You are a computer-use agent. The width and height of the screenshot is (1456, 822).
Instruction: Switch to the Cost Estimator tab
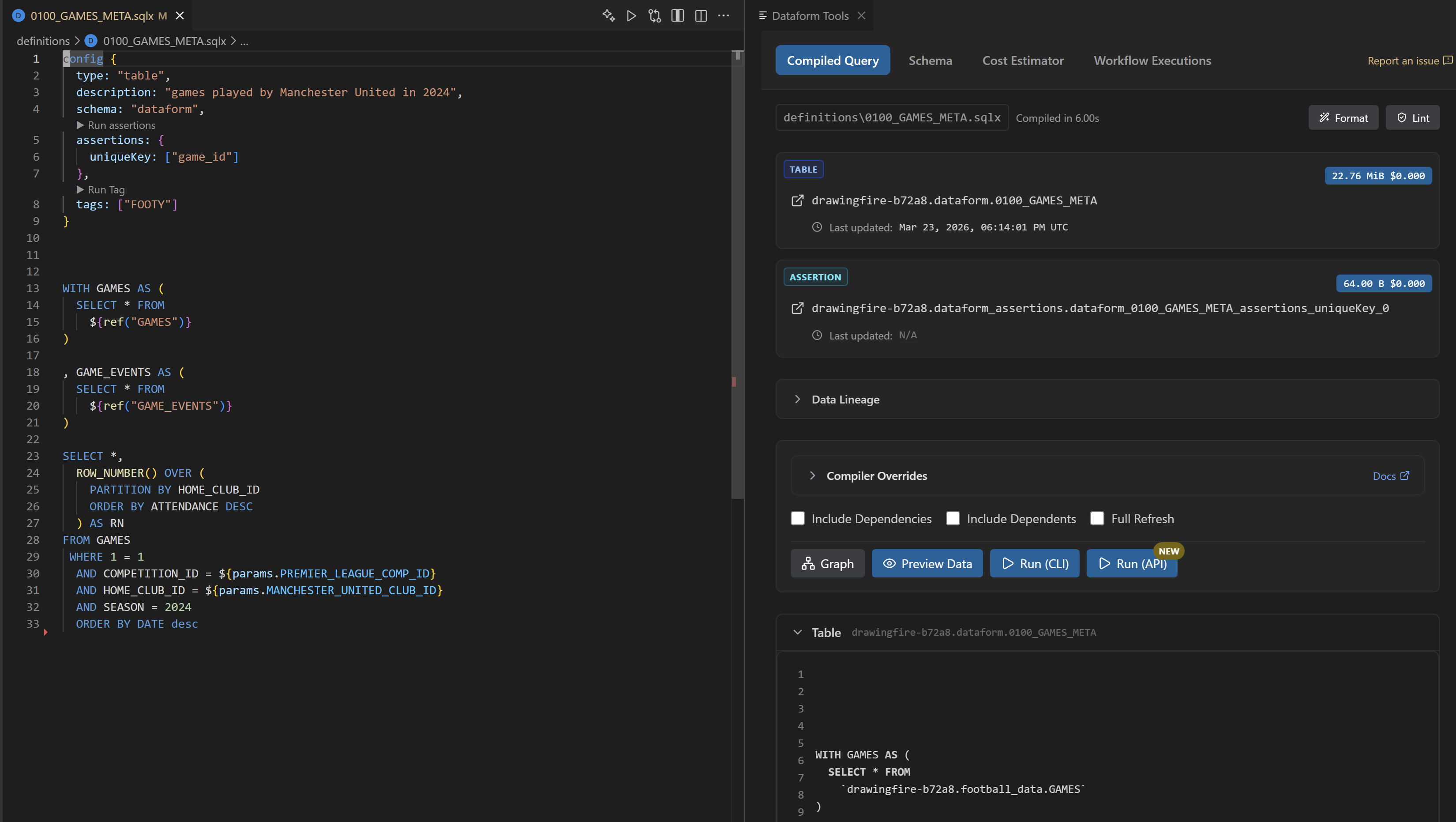pyautogui.click(x=1022, y=60)
